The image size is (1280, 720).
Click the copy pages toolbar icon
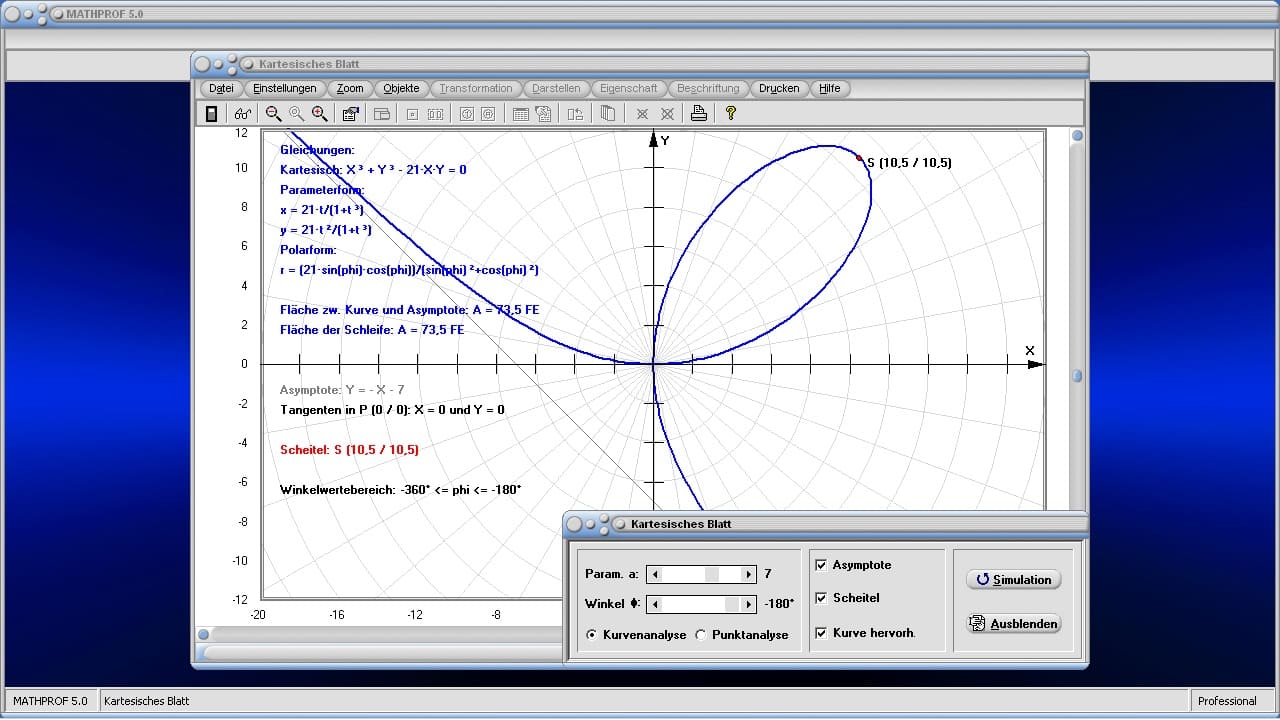(x=608, y=114)
